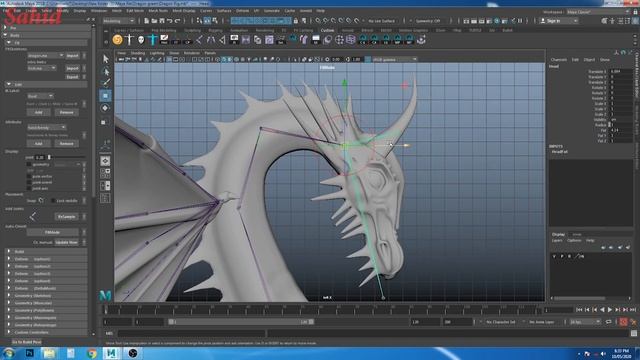Open Chrome from the taskbar
The width and height of the screenshot is (640, 360).
pyautogui.click(x=92, y=353)
